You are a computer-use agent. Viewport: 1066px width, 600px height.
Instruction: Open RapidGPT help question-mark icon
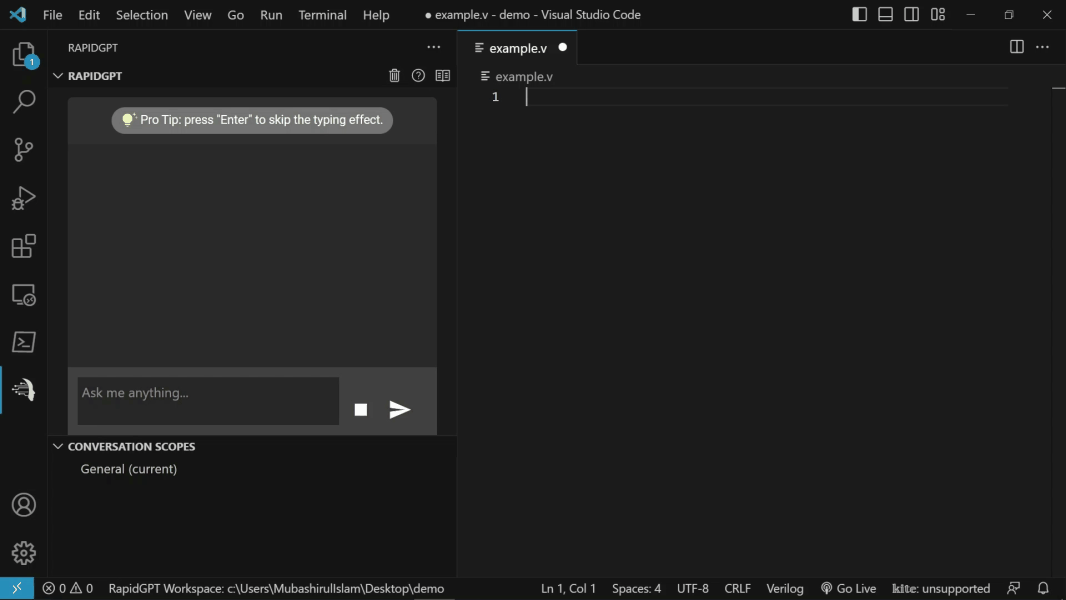pos(418,75)
